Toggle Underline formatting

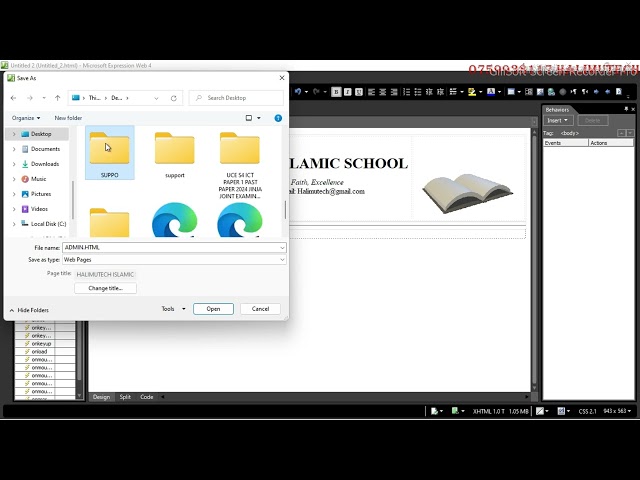pos(359,92)
